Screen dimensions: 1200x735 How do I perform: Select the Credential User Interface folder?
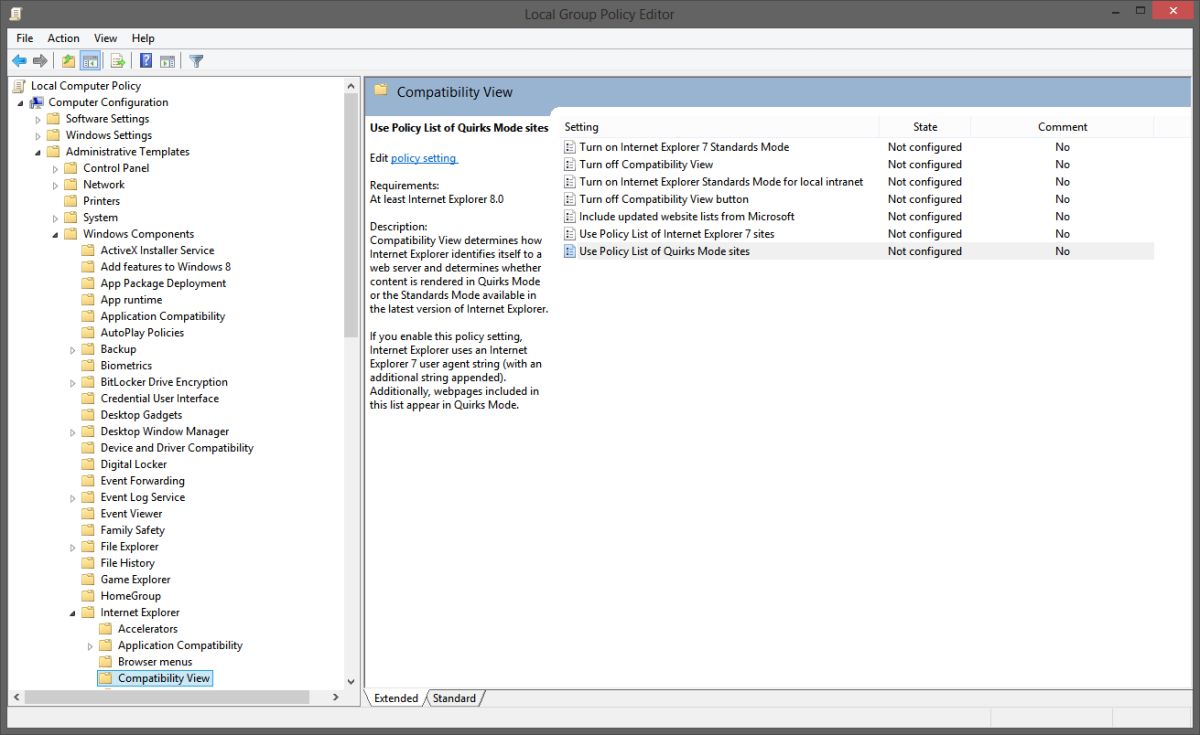(x=160, y=398)
